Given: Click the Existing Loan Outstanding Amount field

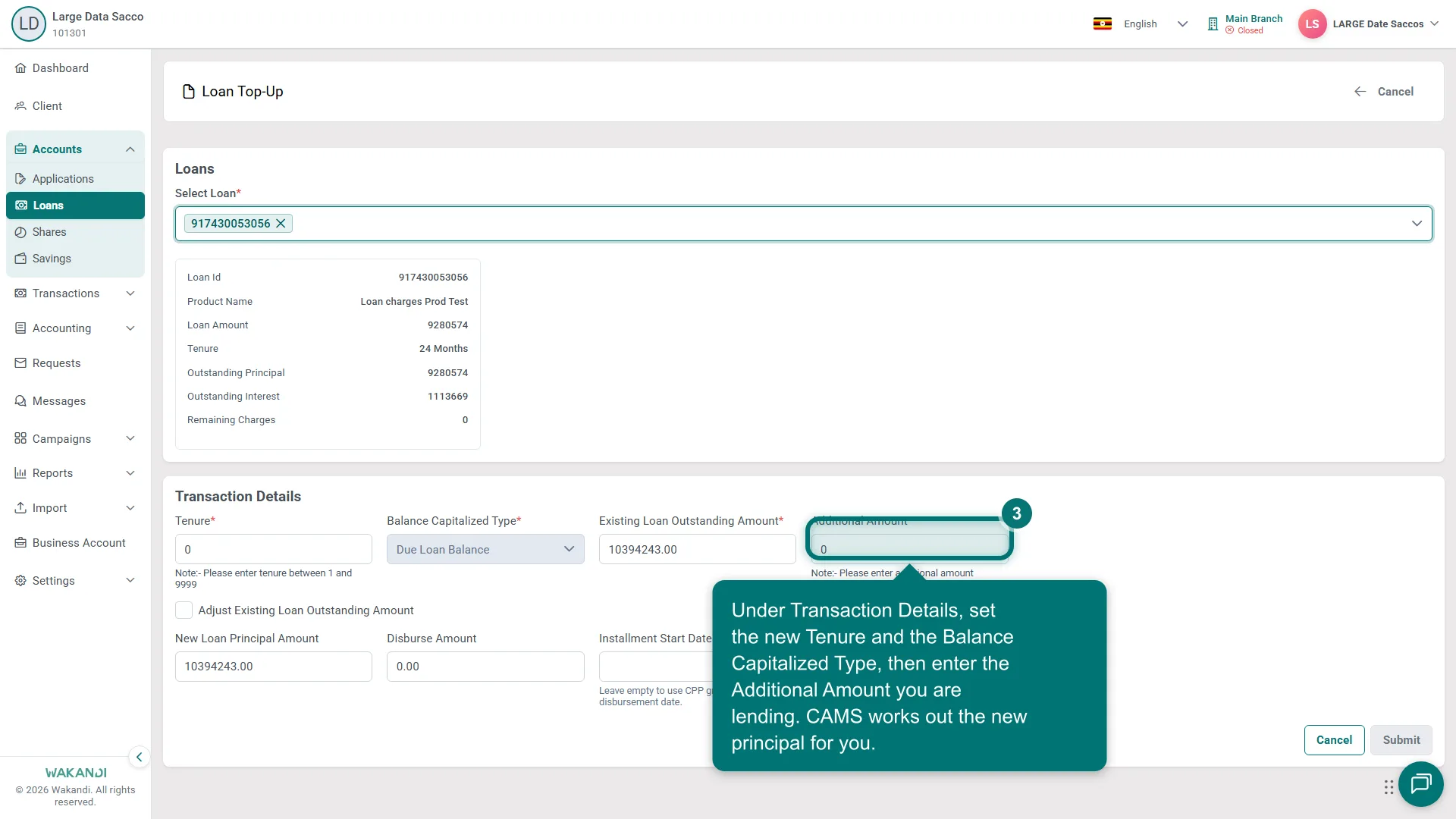Looking at the screenshot, I should (x=697, y=549).
